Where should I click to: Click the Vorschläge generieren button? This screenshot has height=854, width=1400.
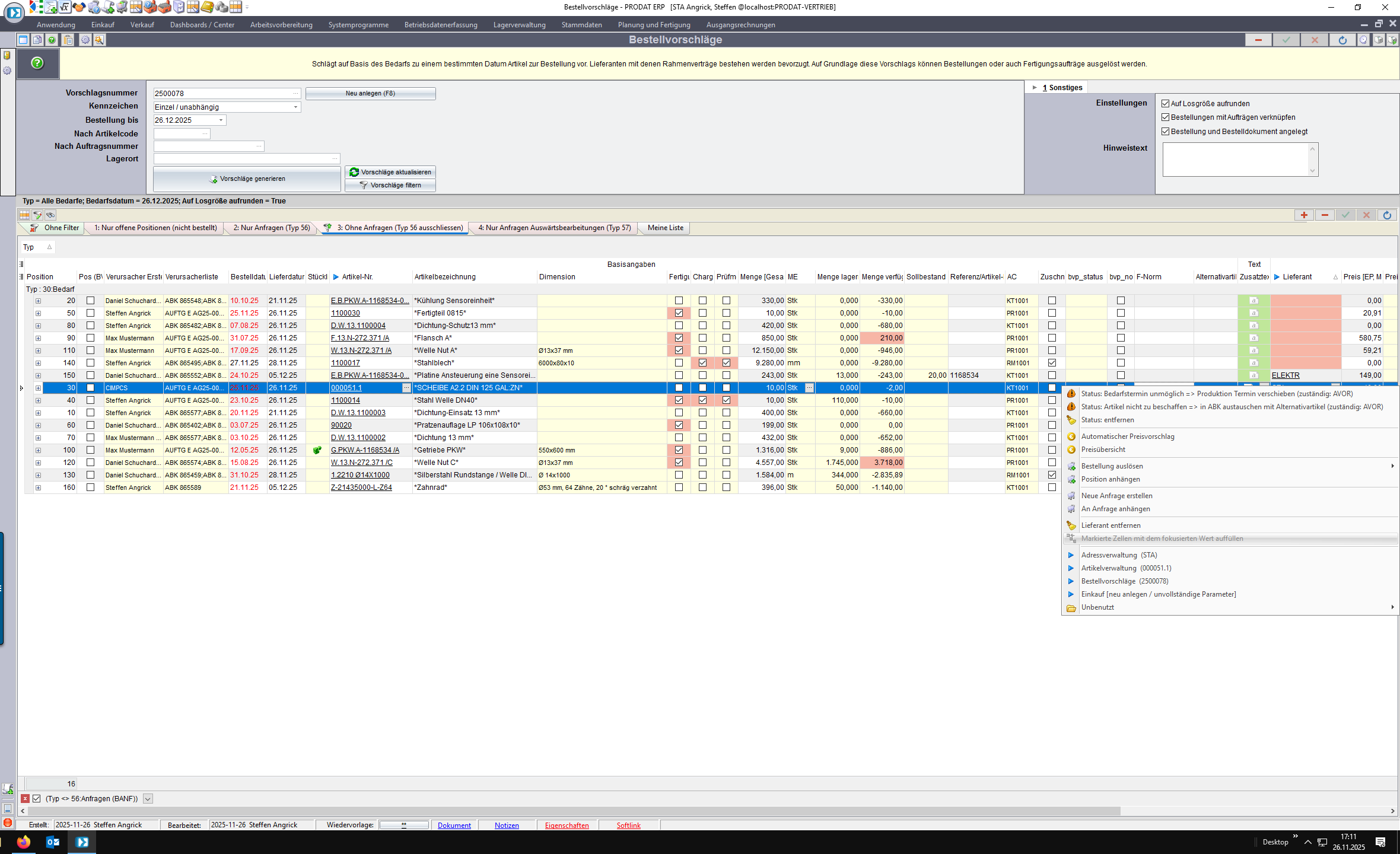pyautogui.click(x=247, y=179)
